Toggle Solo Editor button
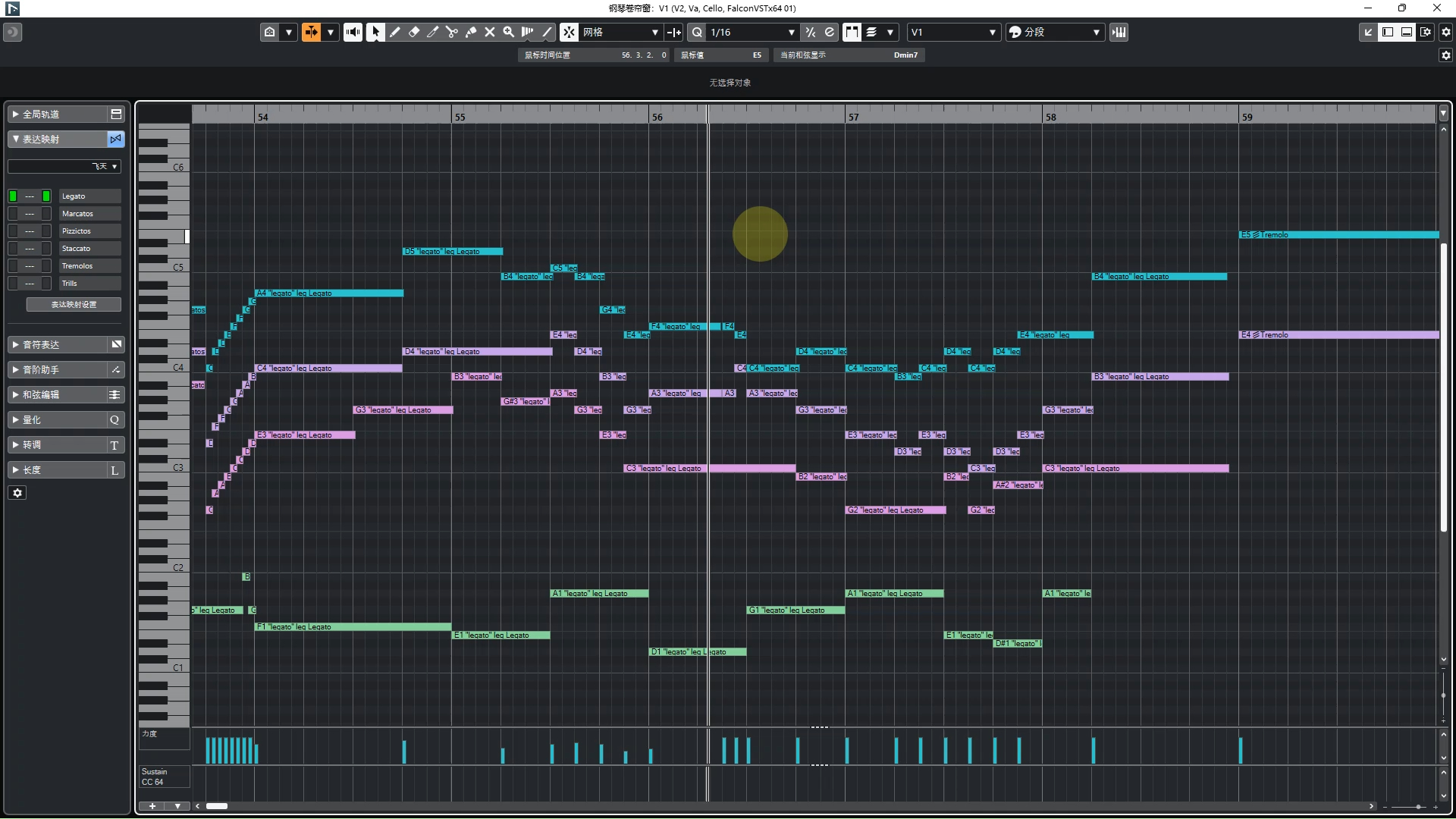Image resolution: width=1456 pixels, height=819 pixels. tap(269, 32)
